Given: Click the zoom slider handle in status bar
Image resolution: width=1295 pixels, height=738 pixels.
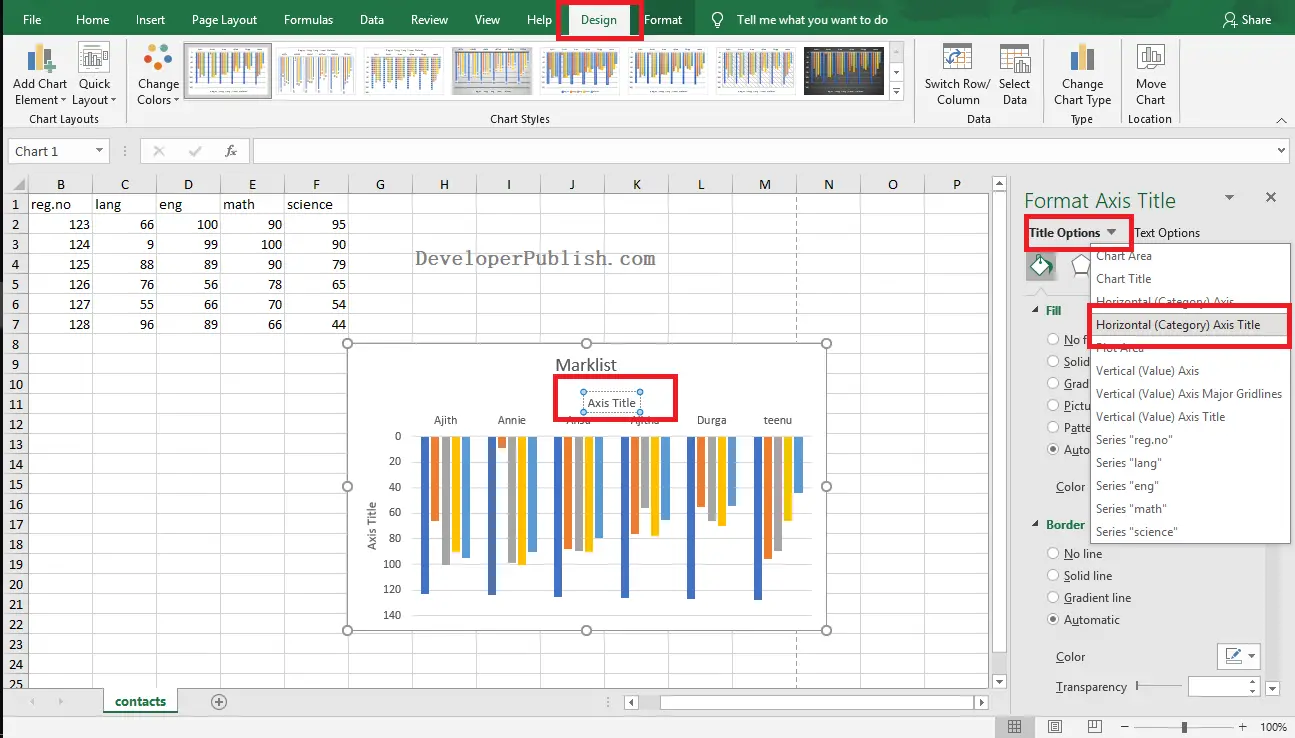Looking at the screenshot, I should coord(1184,727).
